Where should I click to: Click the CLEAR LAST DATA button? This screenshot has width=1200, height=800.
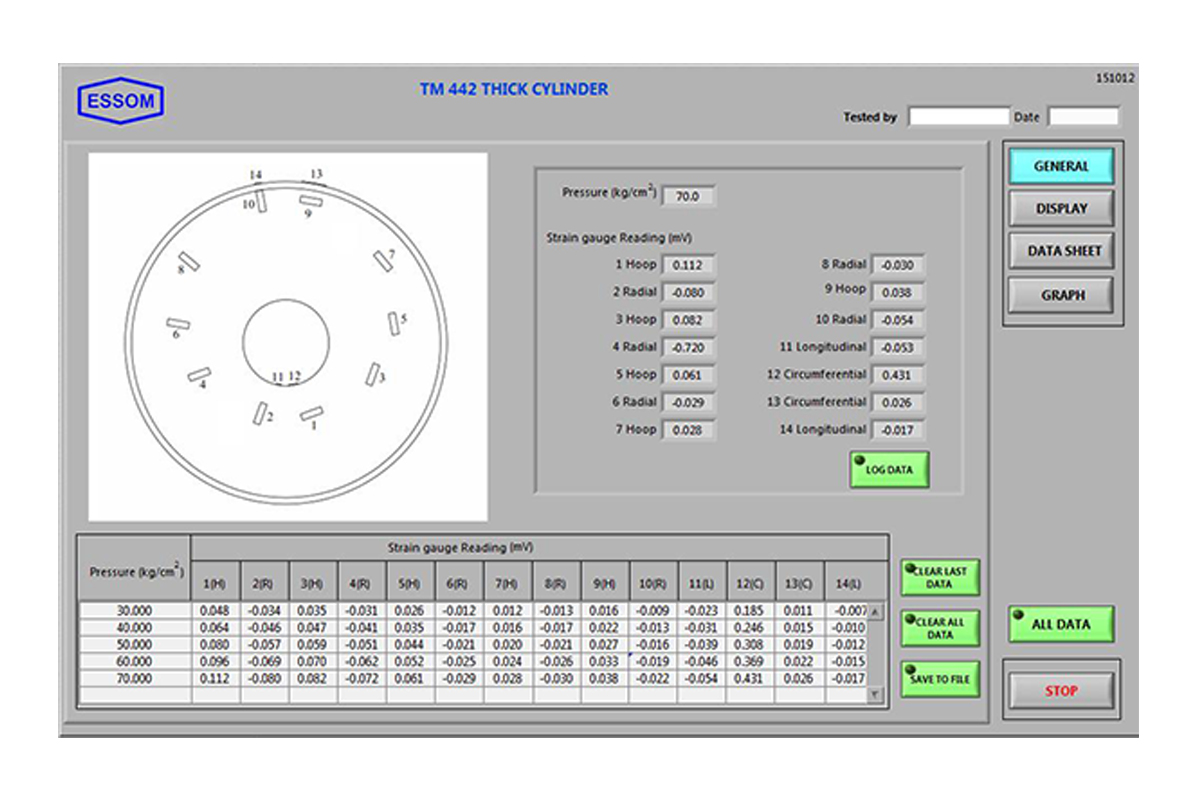tap(940, 577)
